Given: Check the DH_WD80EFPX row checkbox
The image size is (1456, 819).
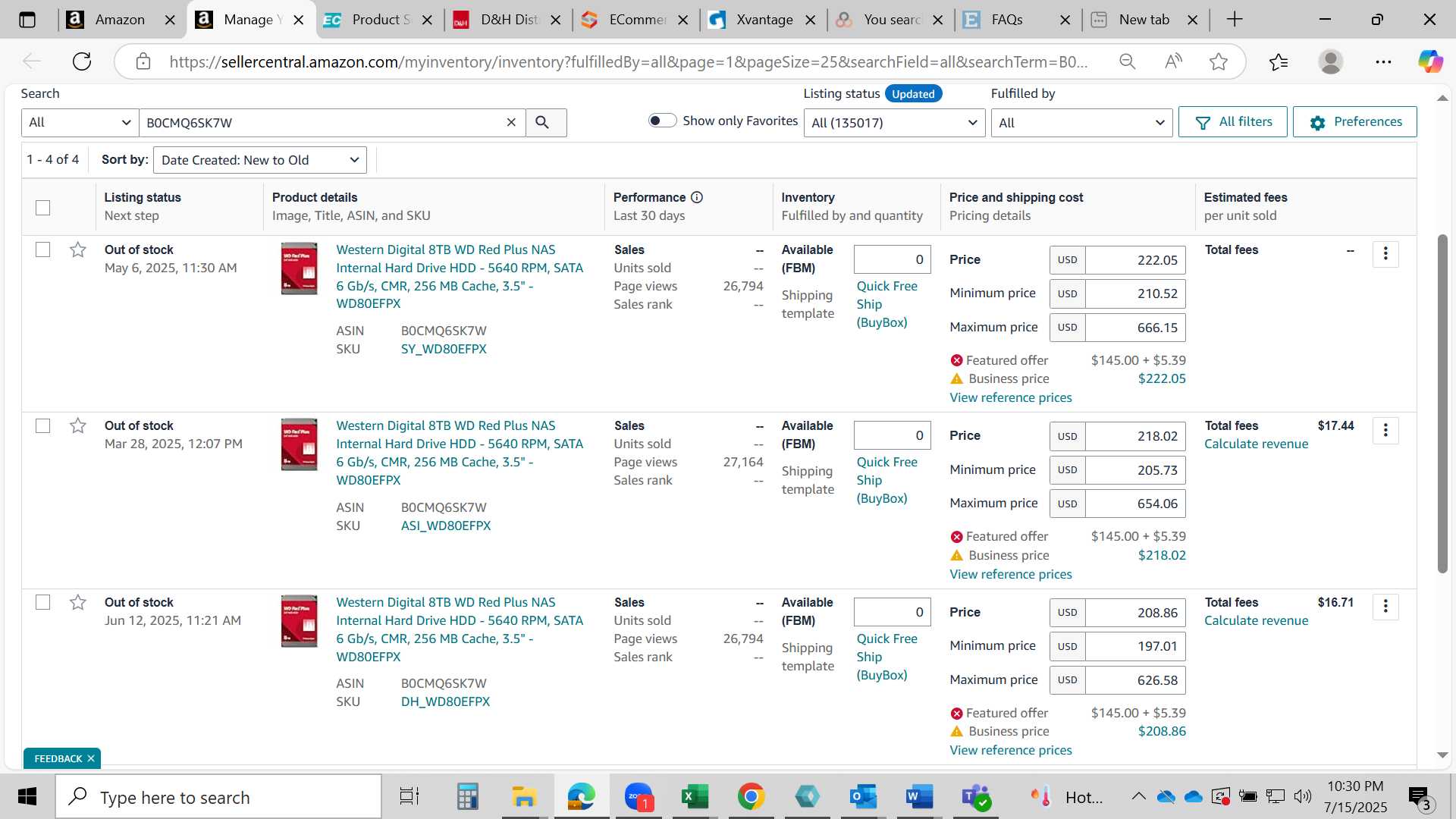Looking at the screenshot, I should point(43,602).
